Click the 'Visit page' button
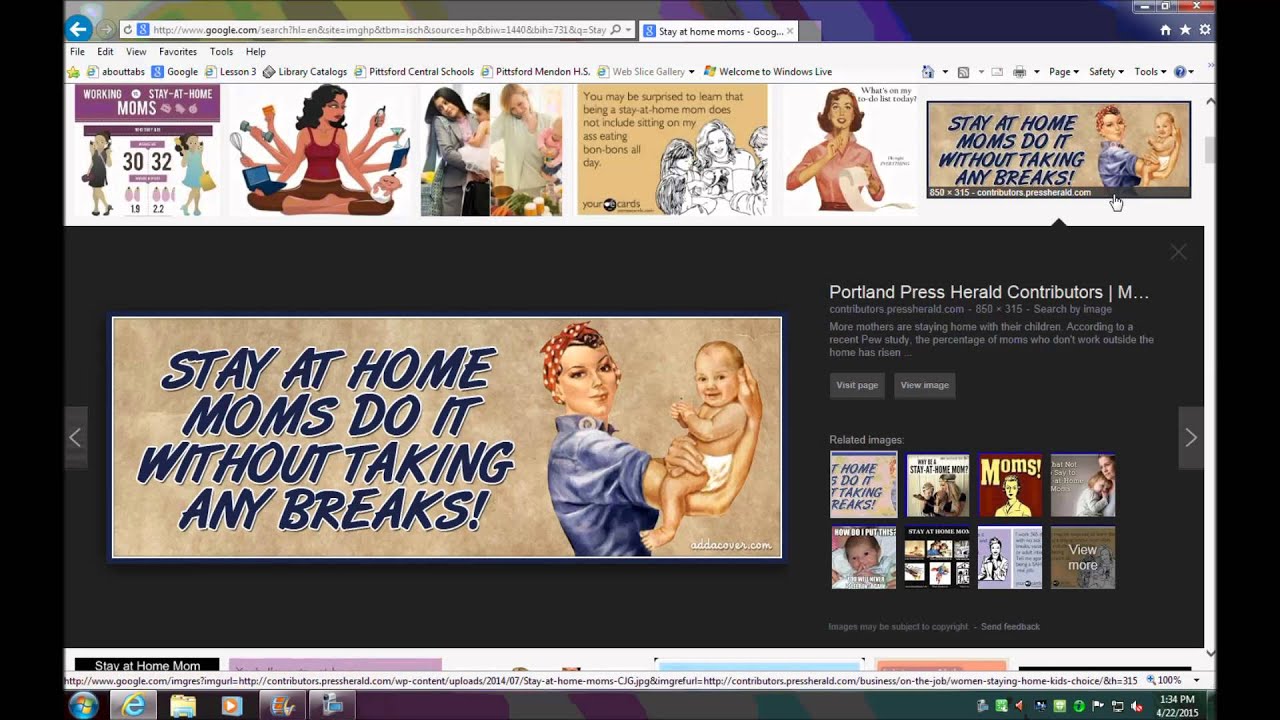This screenshot has width=1280, height=720. pos(857,385)
